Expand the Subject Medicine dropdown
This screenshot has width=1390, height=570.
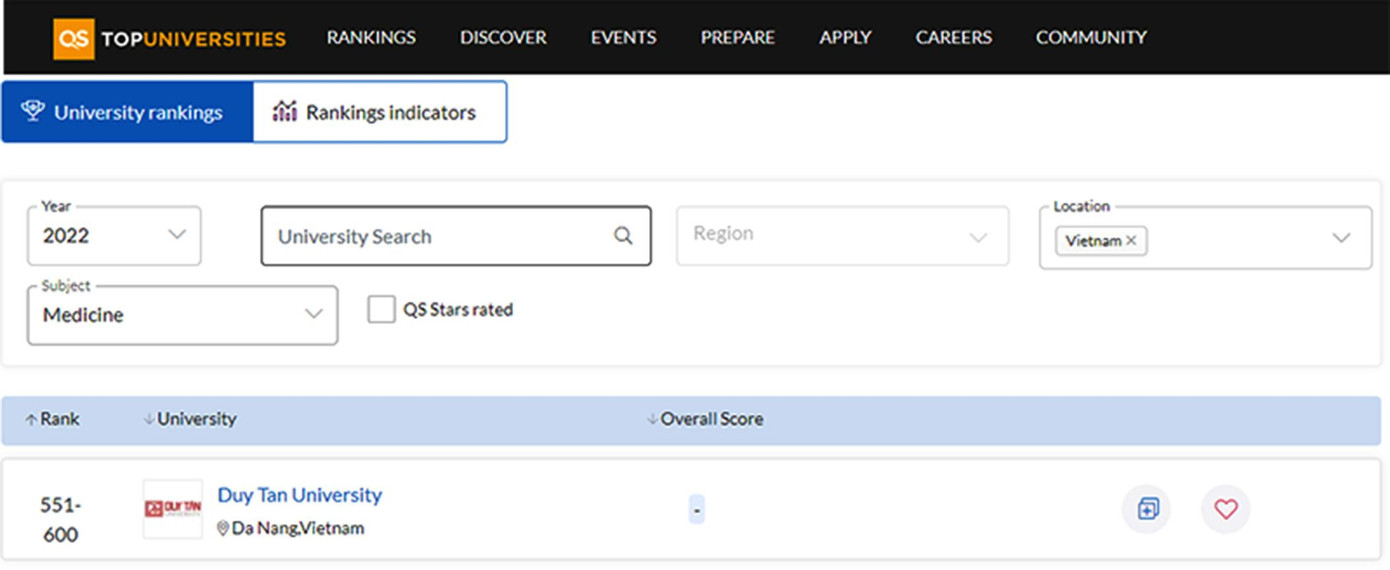tap(182, 315)
